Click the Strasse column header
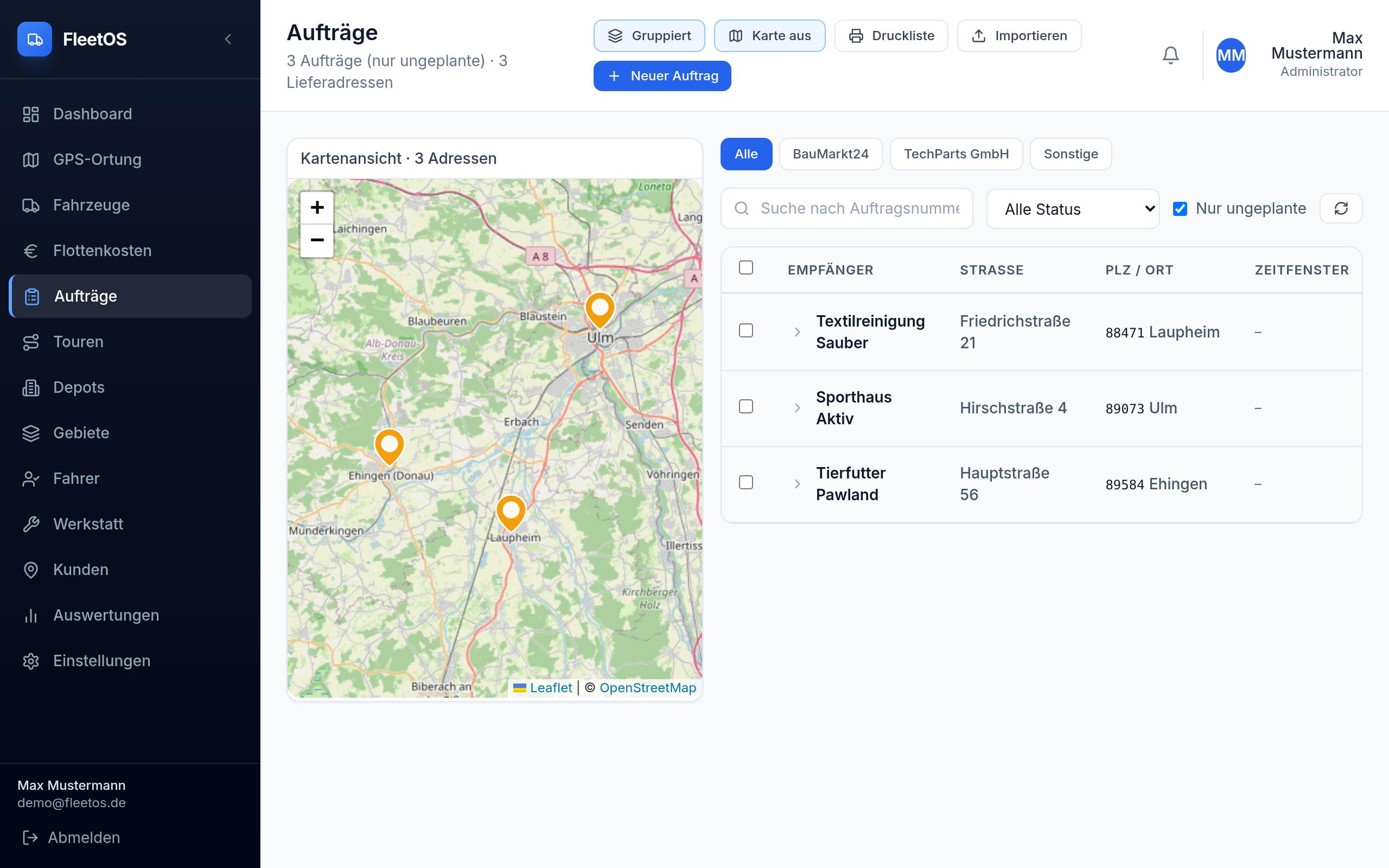 [x=991, y=270]
